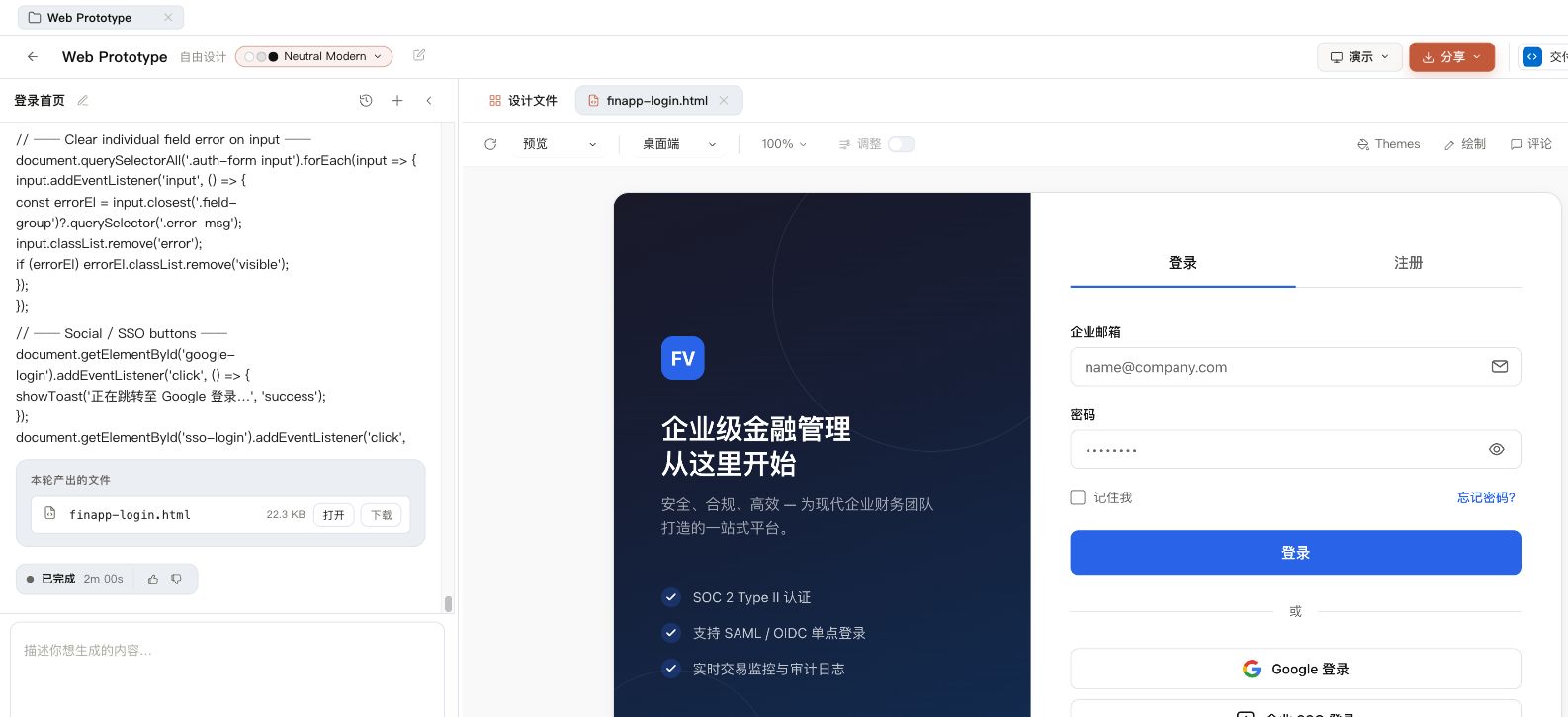Select the 登录 tab in the form
This screenshot has height=717, width=1568.
[1182, 263]
